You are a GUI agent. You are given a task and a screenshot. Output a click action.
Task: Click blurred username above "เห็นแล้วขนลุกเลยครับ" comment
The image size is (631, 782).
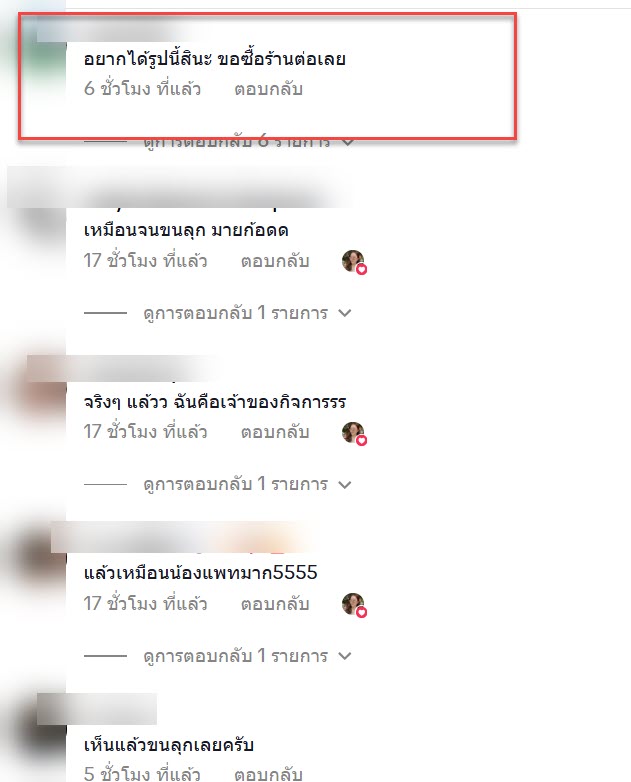click(97, 709)
